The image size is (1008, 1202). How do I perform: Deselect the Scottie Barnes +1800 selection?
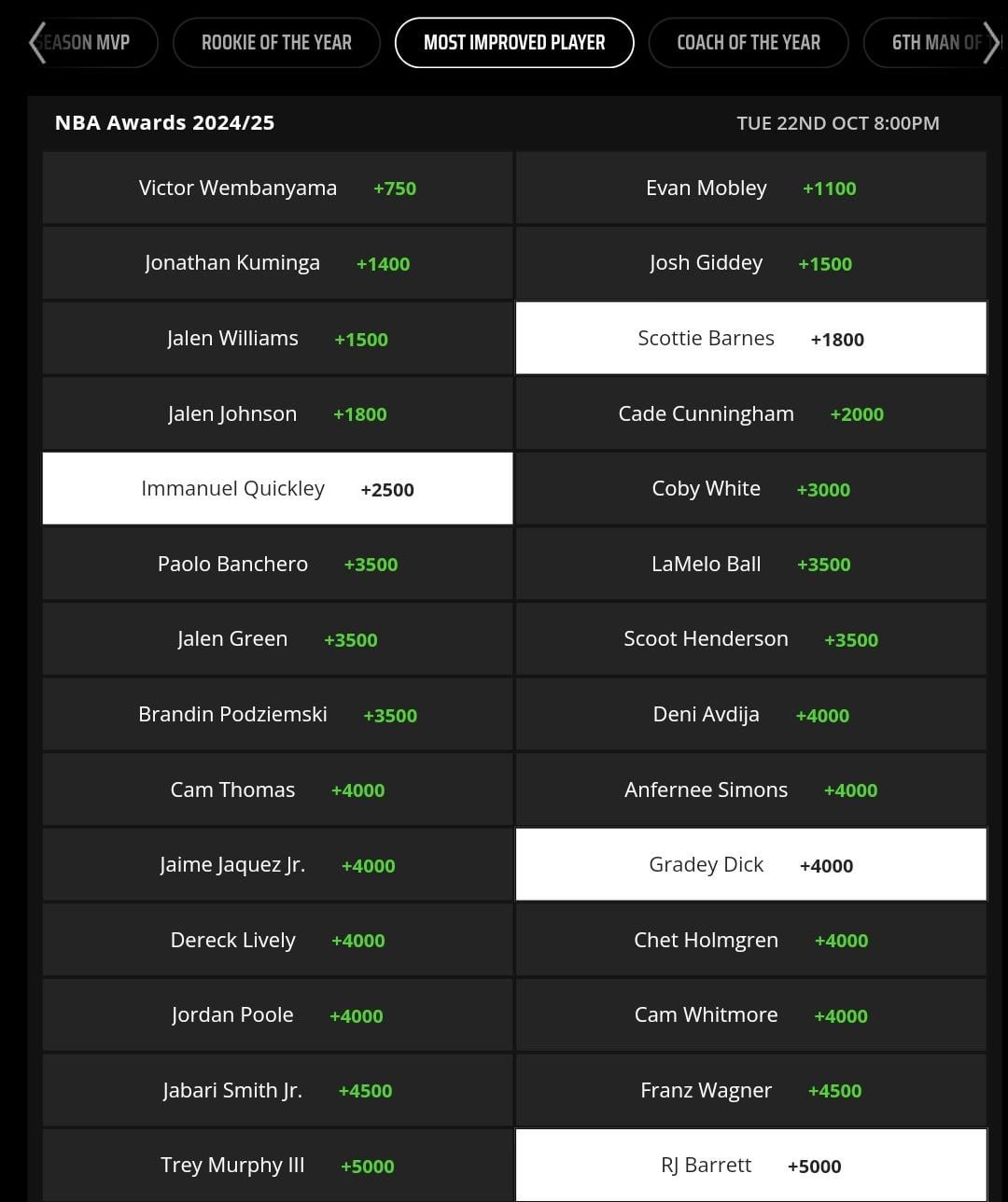751,338
